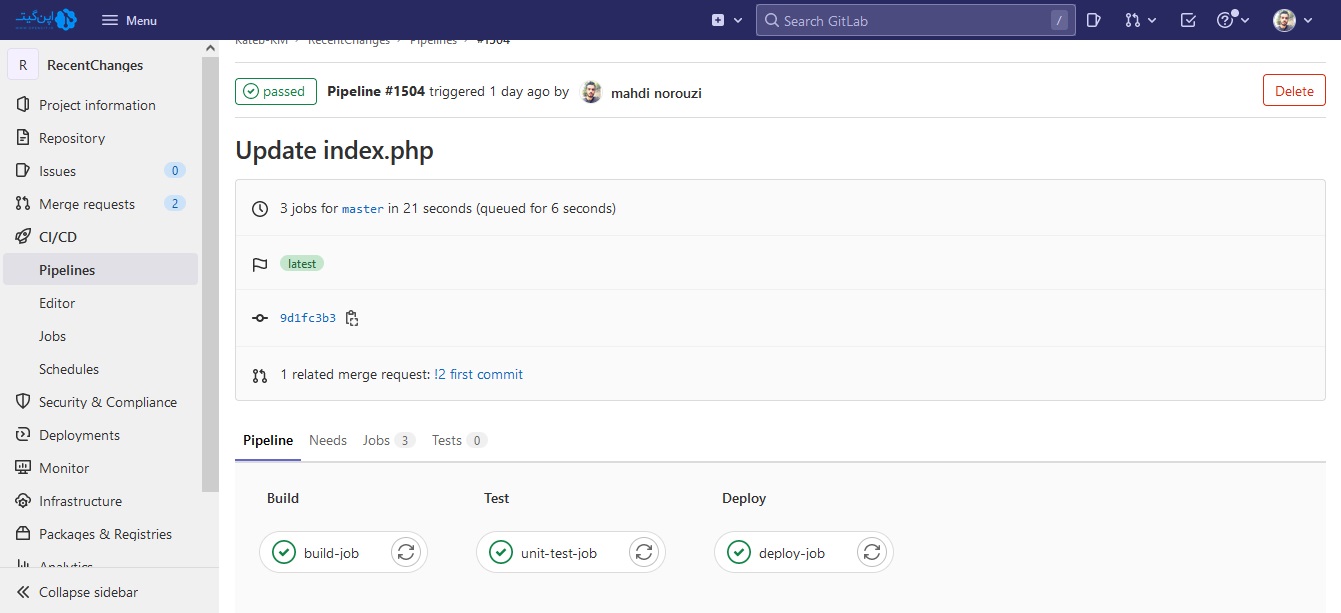The image size is (1341, 613).
Task: Collapse the sidebar
Action: click(x=88, y=592)
